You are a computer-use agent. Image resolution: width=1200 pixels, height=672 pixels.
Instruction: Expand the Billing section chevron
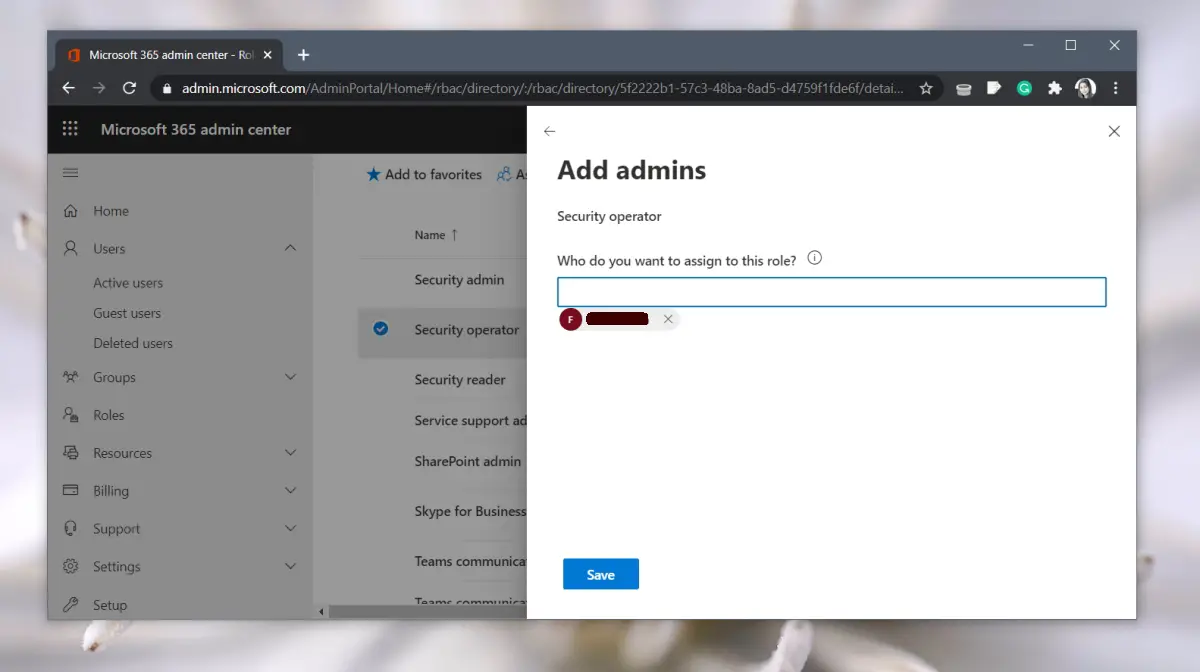click(290, 490)
